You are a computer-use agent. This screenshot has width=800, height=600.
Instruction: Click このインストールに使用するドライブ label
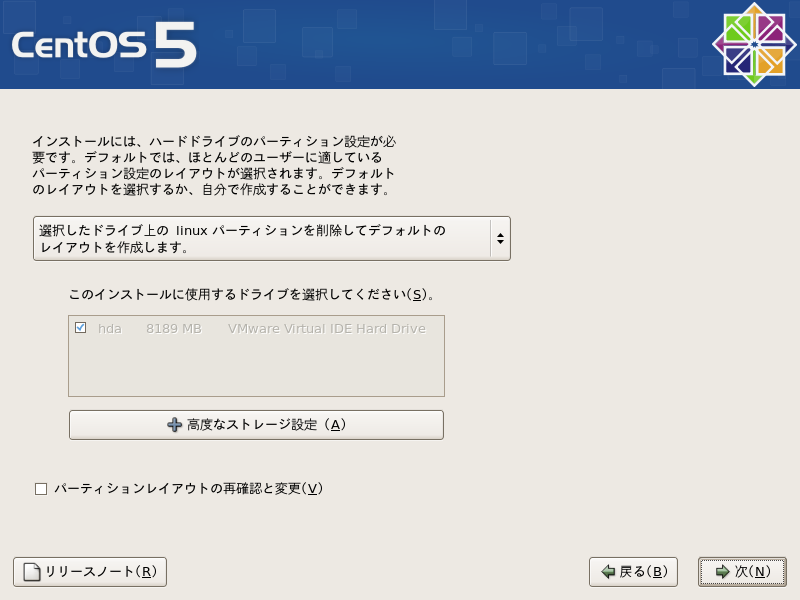point(252,294)
